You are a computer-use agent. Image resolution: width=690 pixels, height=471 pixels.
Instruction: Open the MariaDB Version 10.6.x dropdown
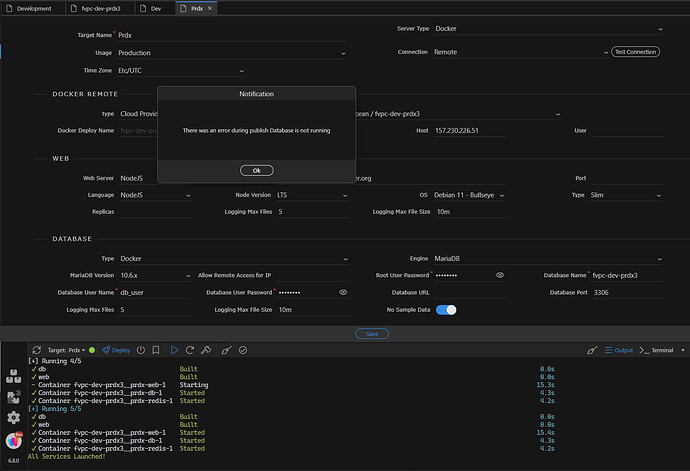tap(155, 275)
